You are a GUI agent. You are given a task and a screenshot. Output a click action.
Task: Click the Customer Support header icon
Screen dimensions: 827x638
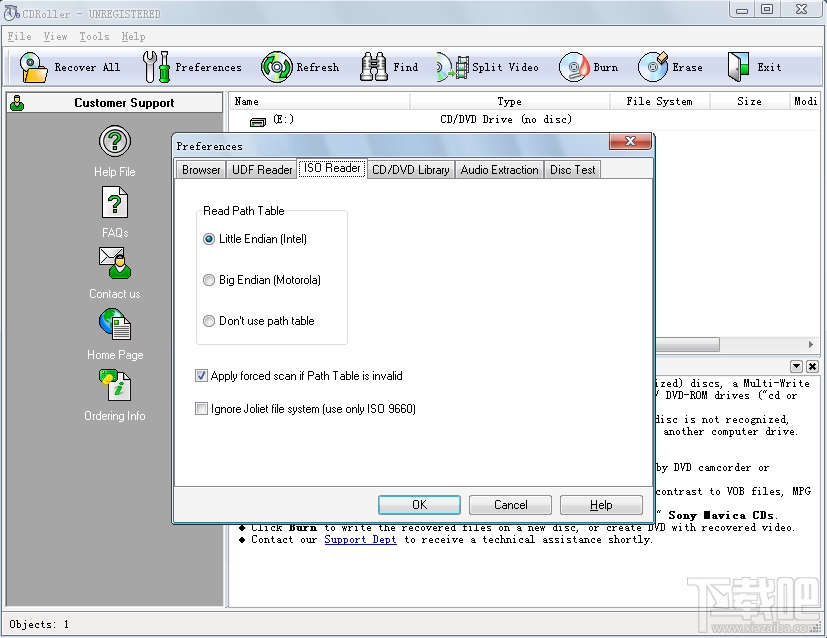(17, 103)
